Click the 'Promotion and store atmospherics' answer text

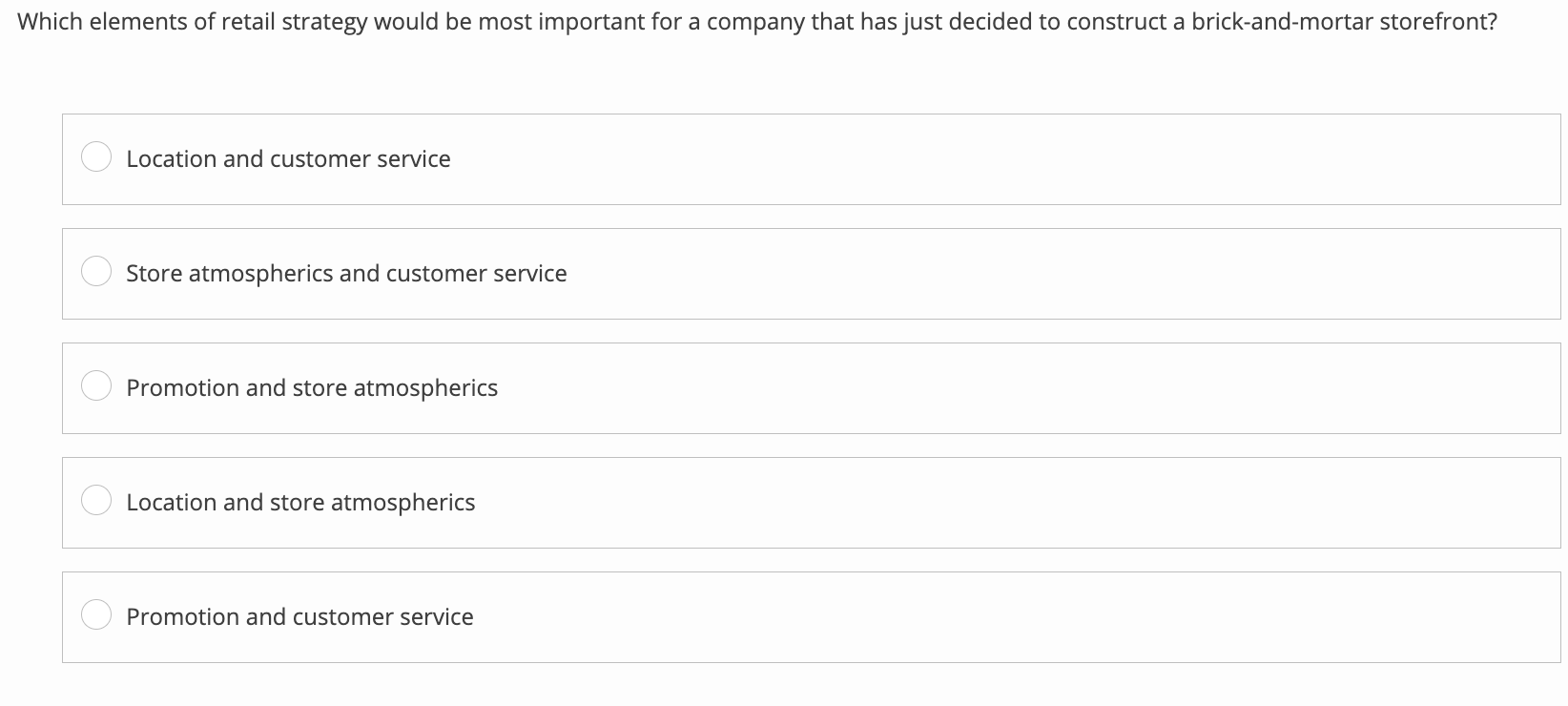(312, 387)
